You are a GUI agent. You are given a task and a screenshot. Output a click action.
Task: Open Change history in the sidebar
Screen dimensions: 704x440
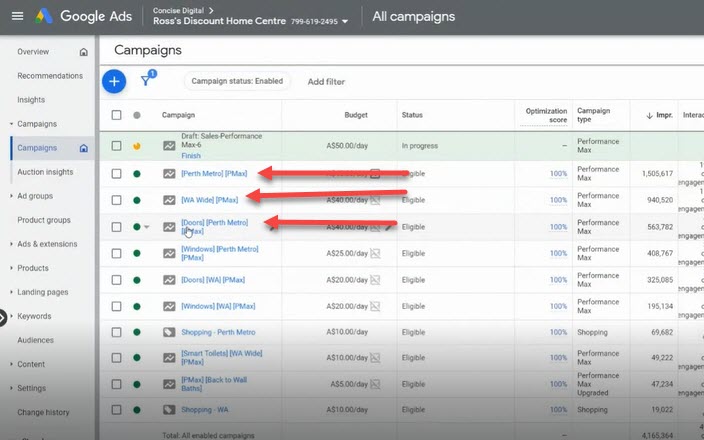(43, 412)
